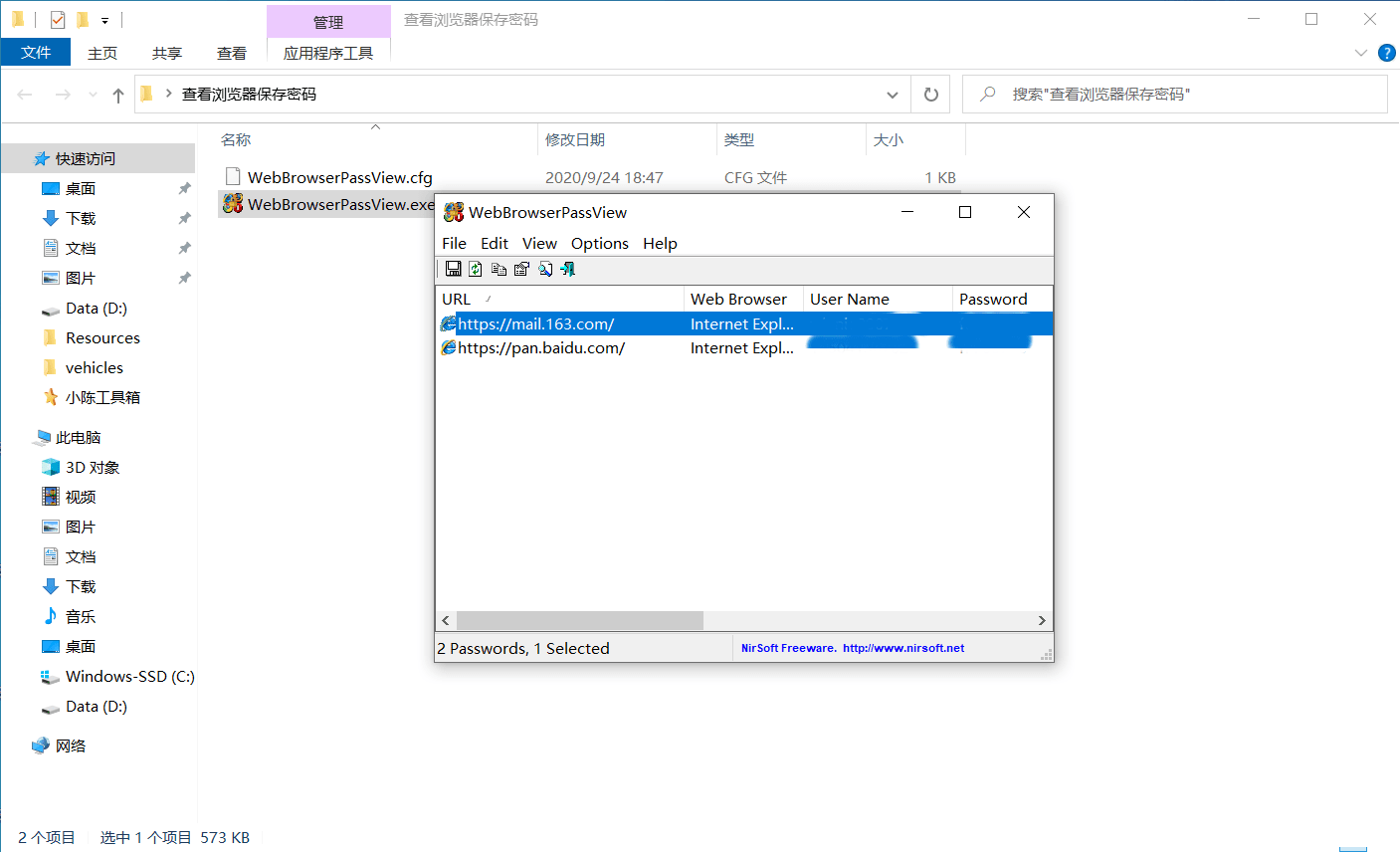The width and height of the screenshot is (1400, 852).
Task: Sort by the Web Browser column header
Action: tap(743, 299)
